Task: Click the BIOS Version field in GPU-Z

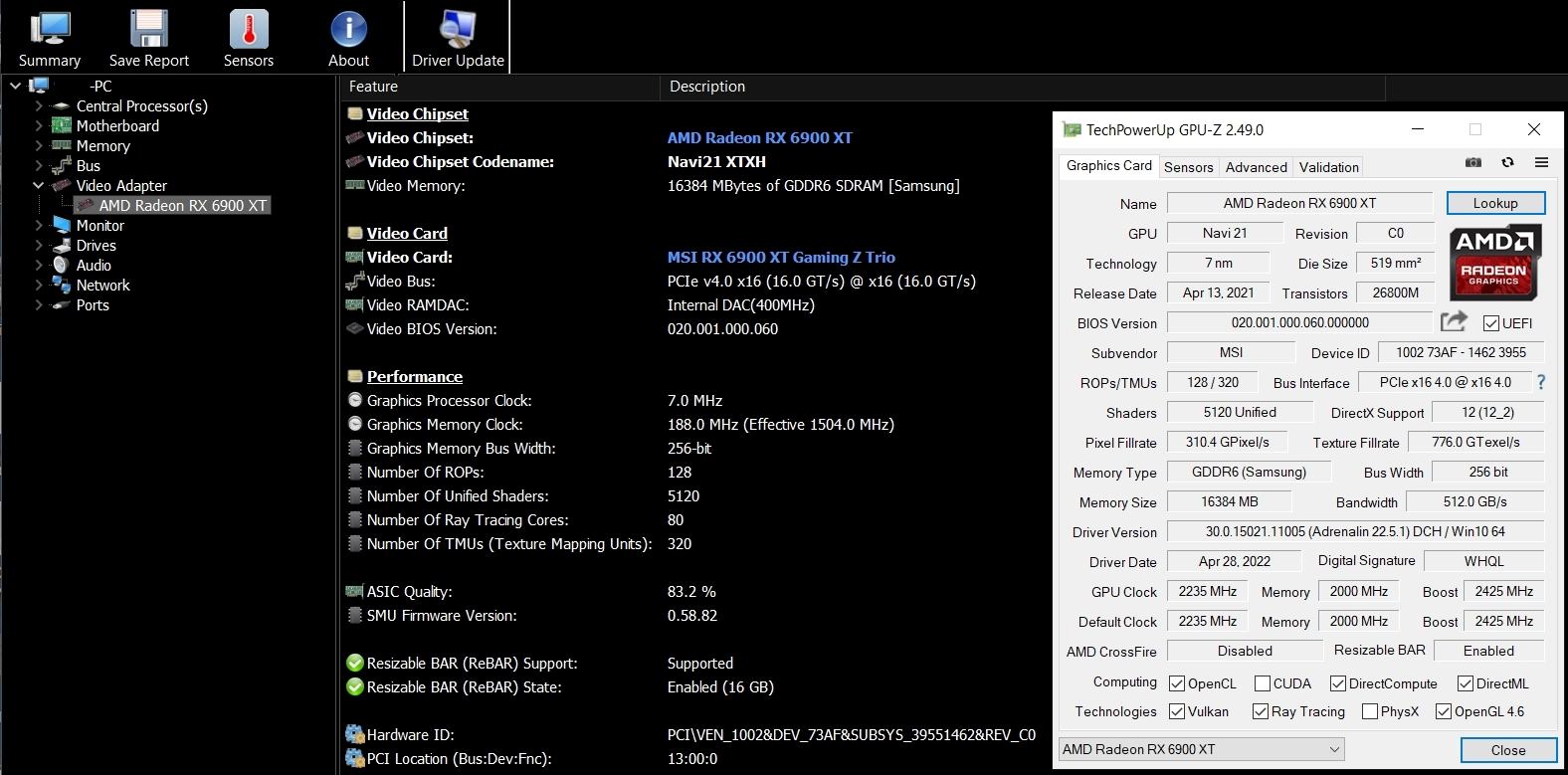Action: tap(1299, 322)
